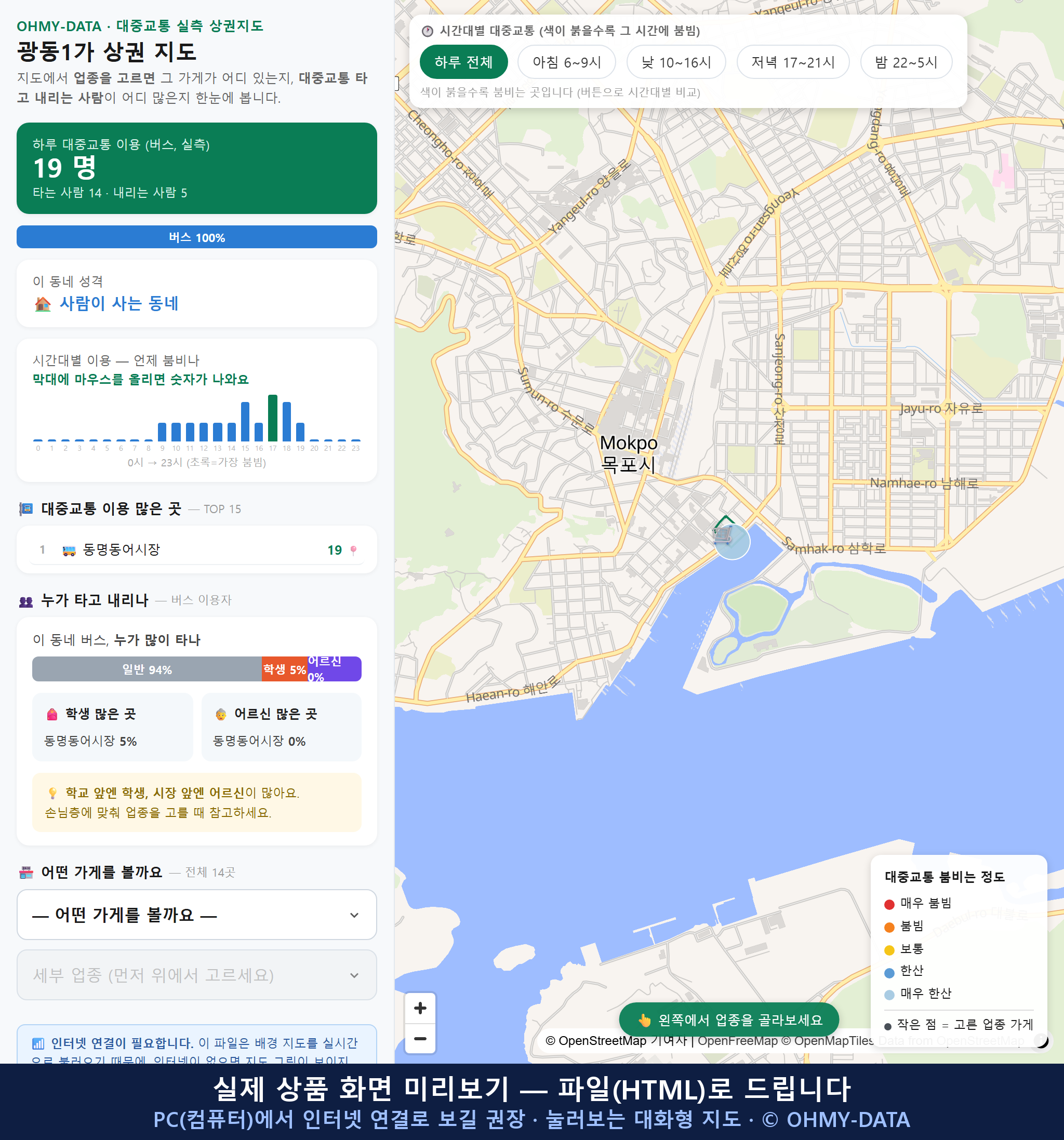1064x1140 pixels.
Task: Select 하루 전체 time filter
Action: pyautogui.click(x=463, y=62)
